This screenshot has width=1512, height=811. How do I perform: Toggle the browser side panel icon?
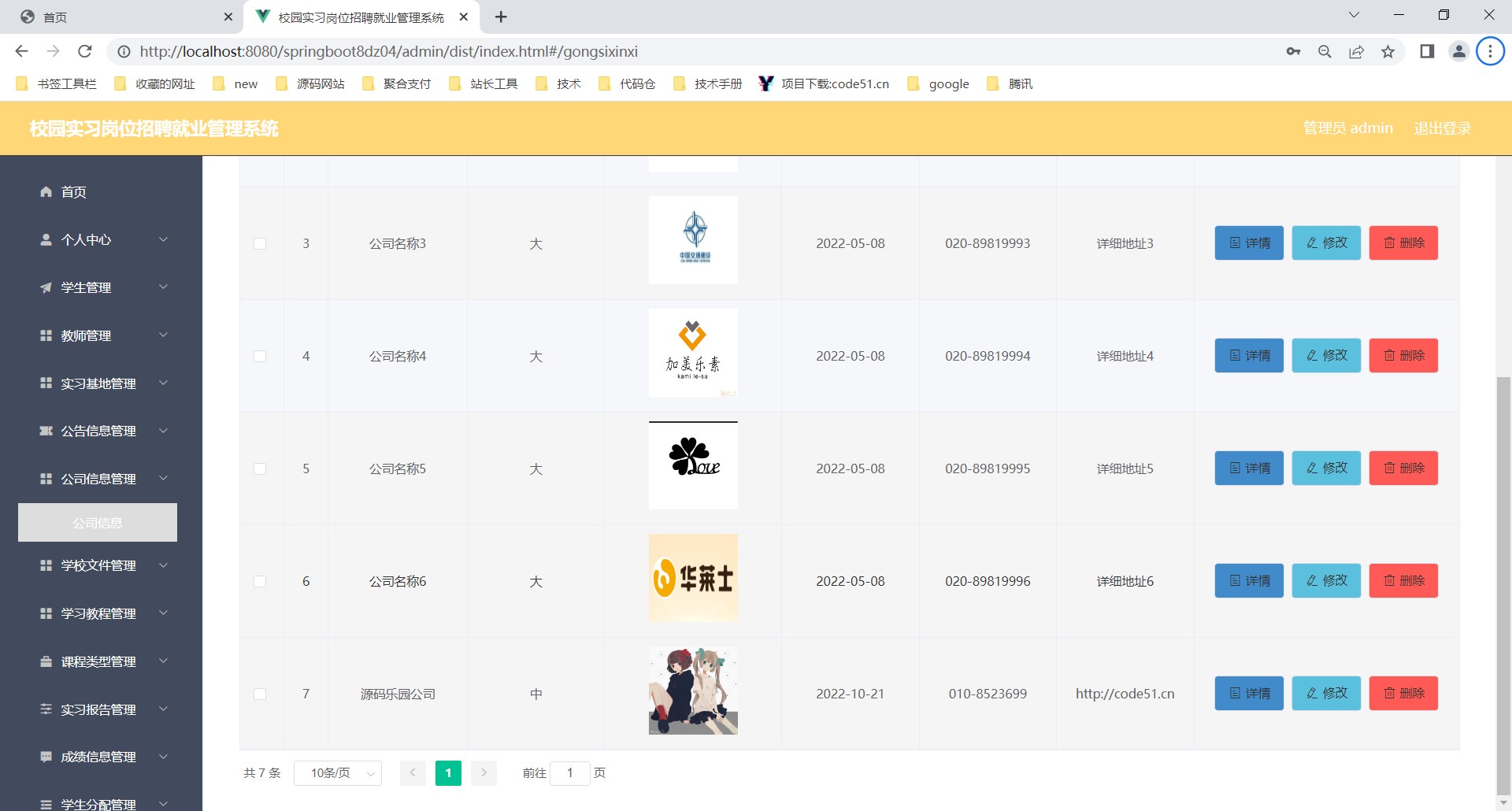click(x=1426, y=51)
